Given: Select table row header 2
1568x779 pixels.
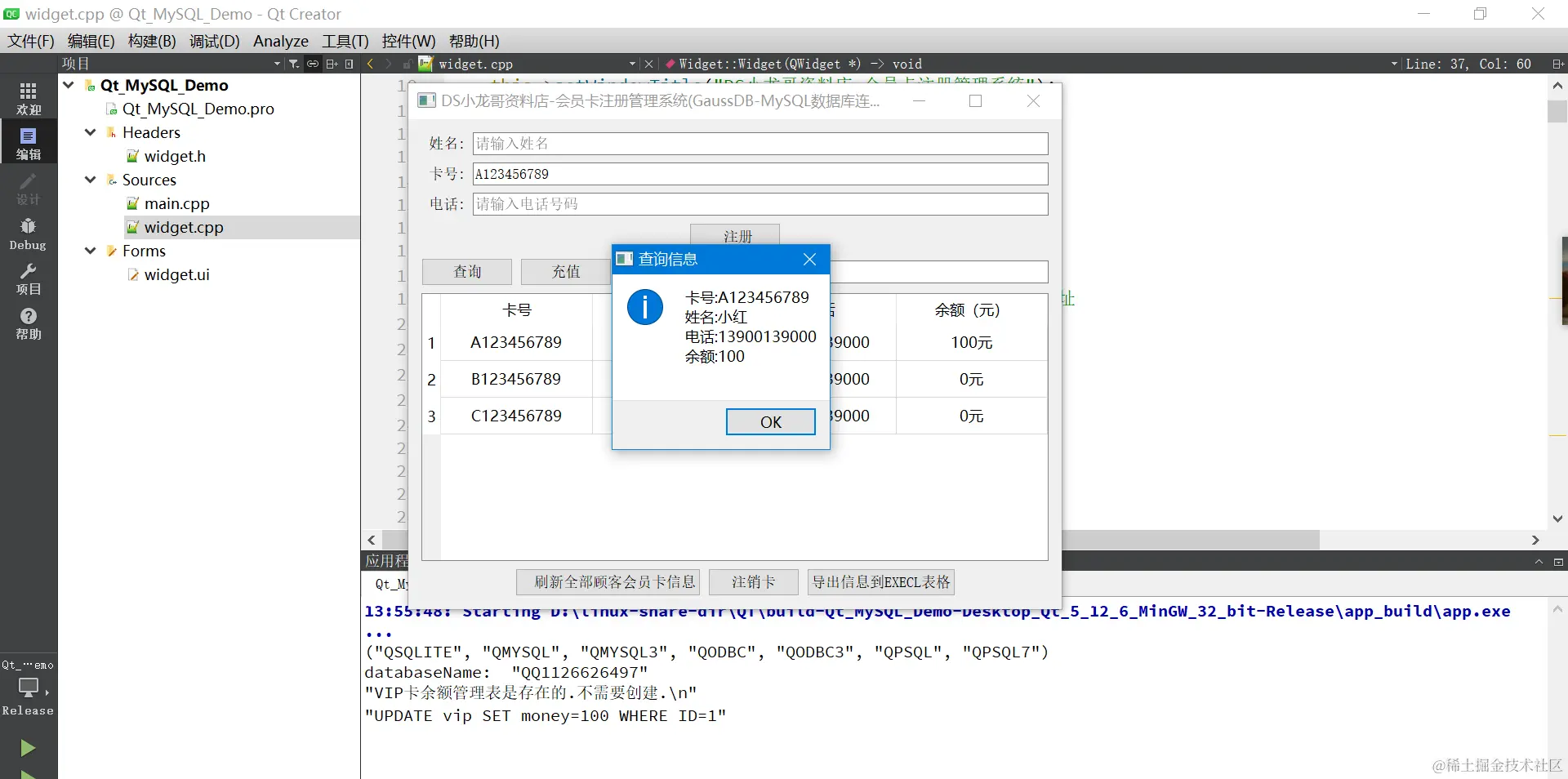Looking at the screenshot, I should coord(431,380).
